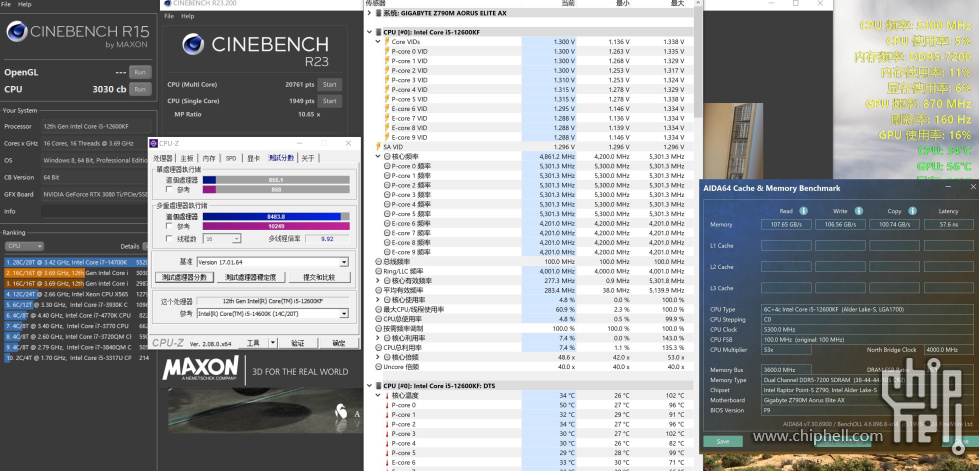Switch to the 主板 tab in CPU-Z
This screenshot has height=471, width=979.
pos(187,158)
